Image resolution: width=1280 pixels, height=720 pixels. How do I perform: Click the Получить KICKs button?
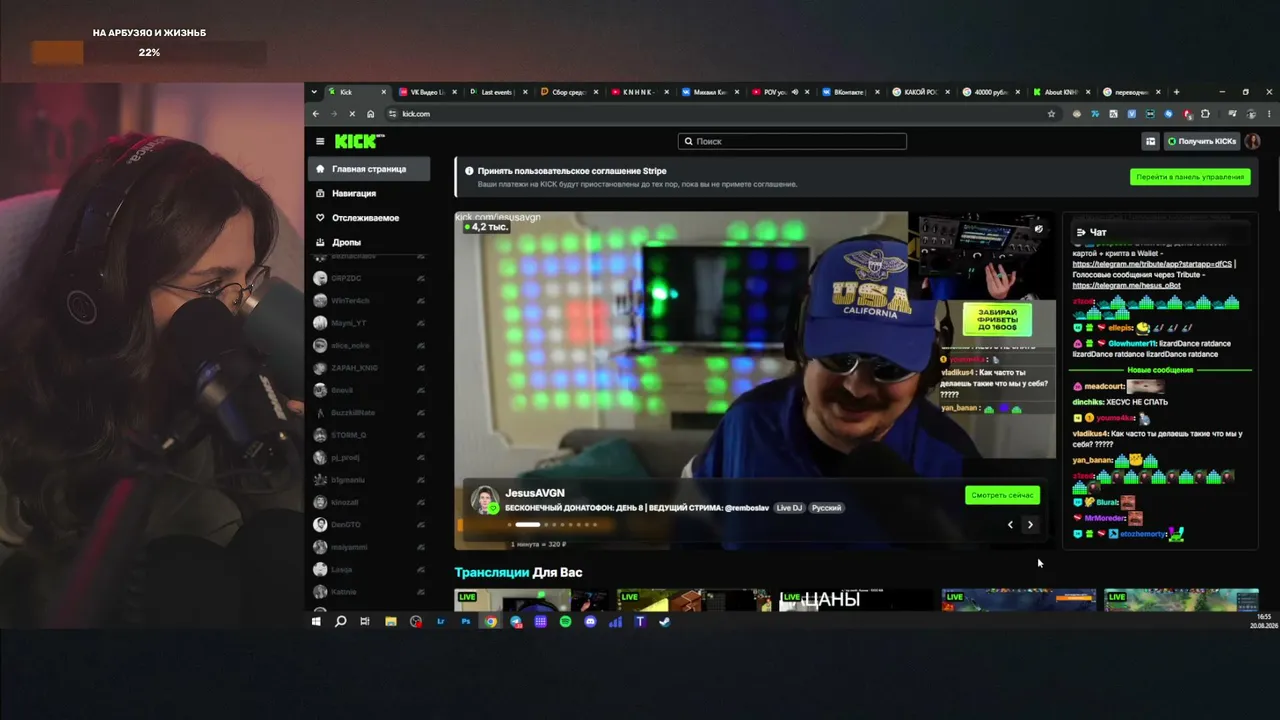coord(1201,142)
